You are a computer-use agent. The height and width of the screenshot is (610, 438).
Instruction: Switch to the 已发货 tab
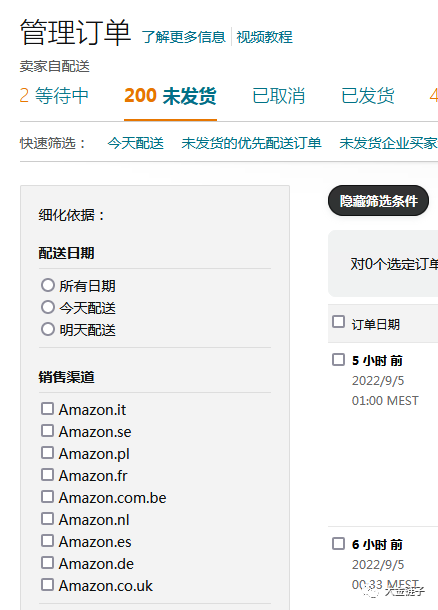[x=368, y=96]
